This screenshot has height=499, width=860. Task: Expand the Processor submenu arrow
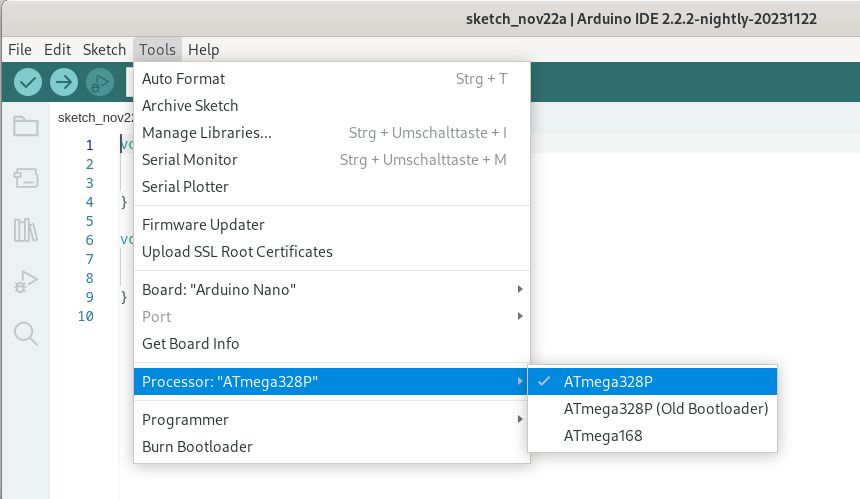pos(520,381)
